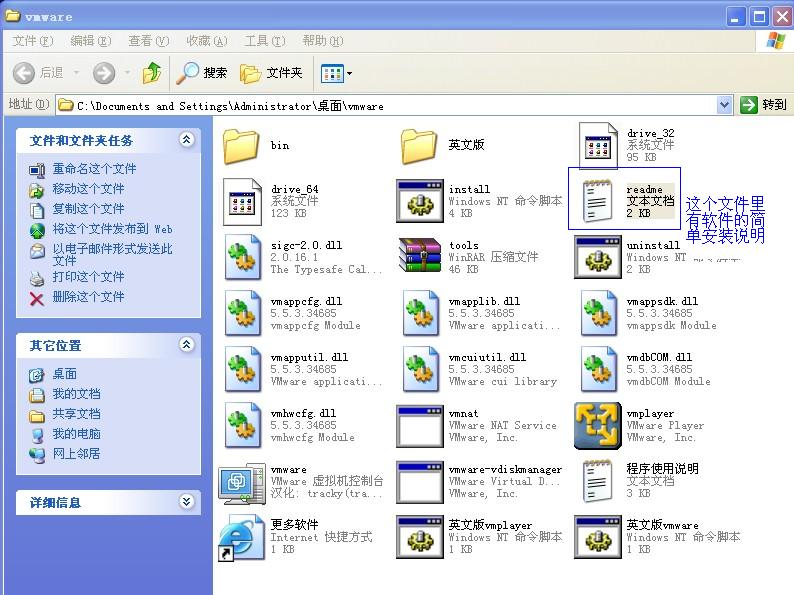The image size is (794, 595).
Task: Select the vmware virtual machine console icon
Action: pyautogui.click(x=241, y=482)
